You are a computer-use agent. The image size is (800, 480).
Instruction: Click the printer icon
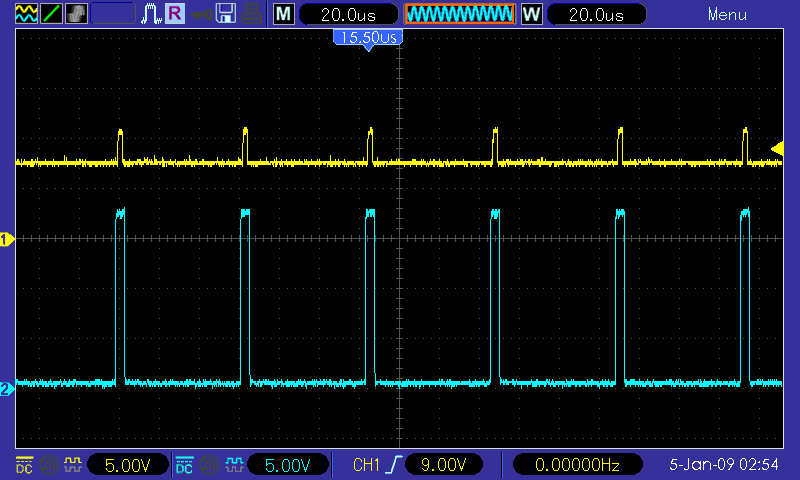[x=251, y=14]
